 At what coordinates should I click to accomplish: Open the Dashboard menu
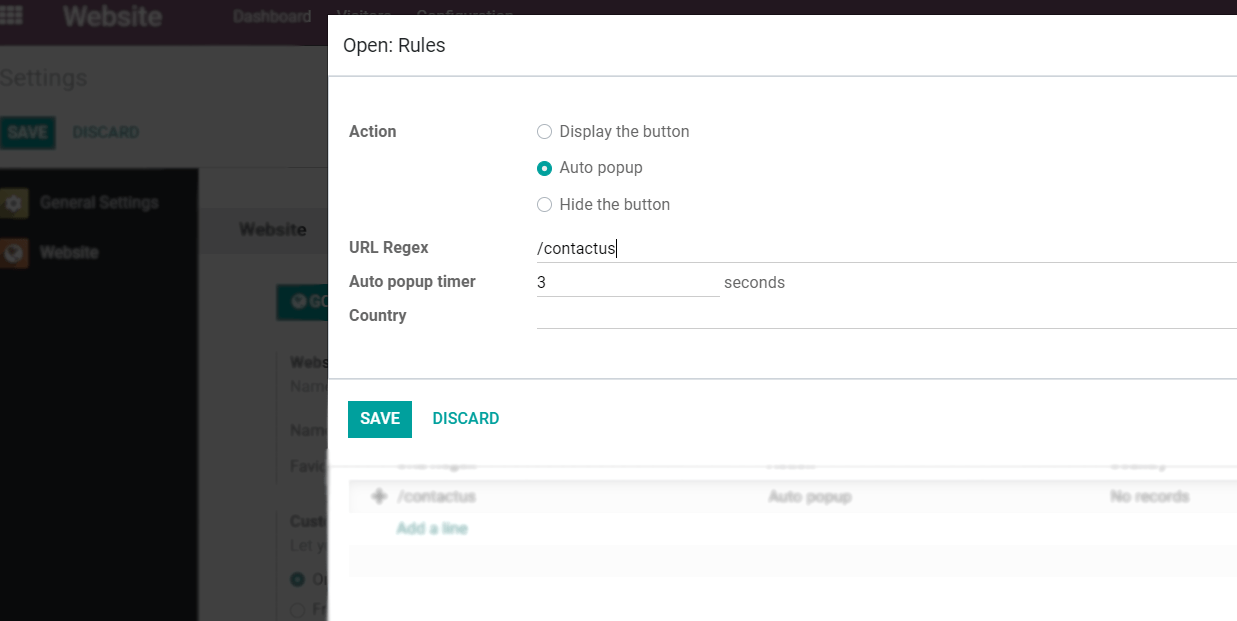click(x=271, y=16)
